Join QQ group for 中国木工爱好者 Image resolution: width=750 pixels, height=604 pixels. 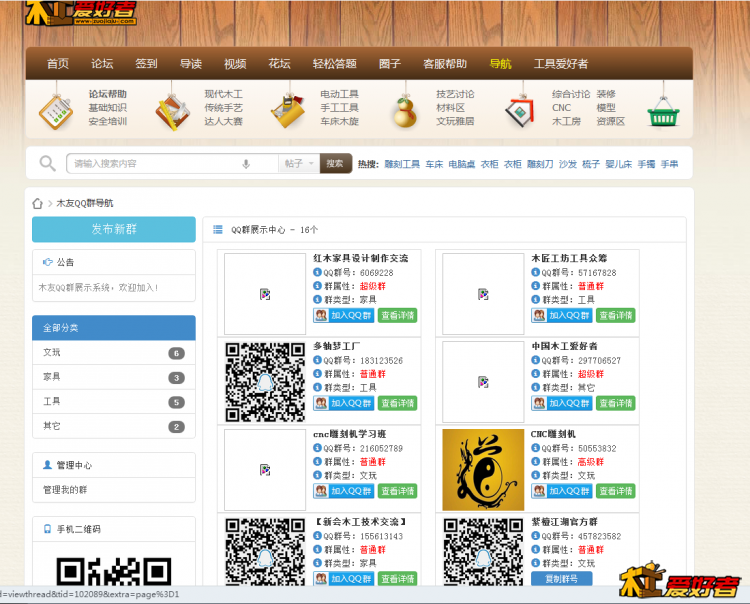[x=562, y=403]
